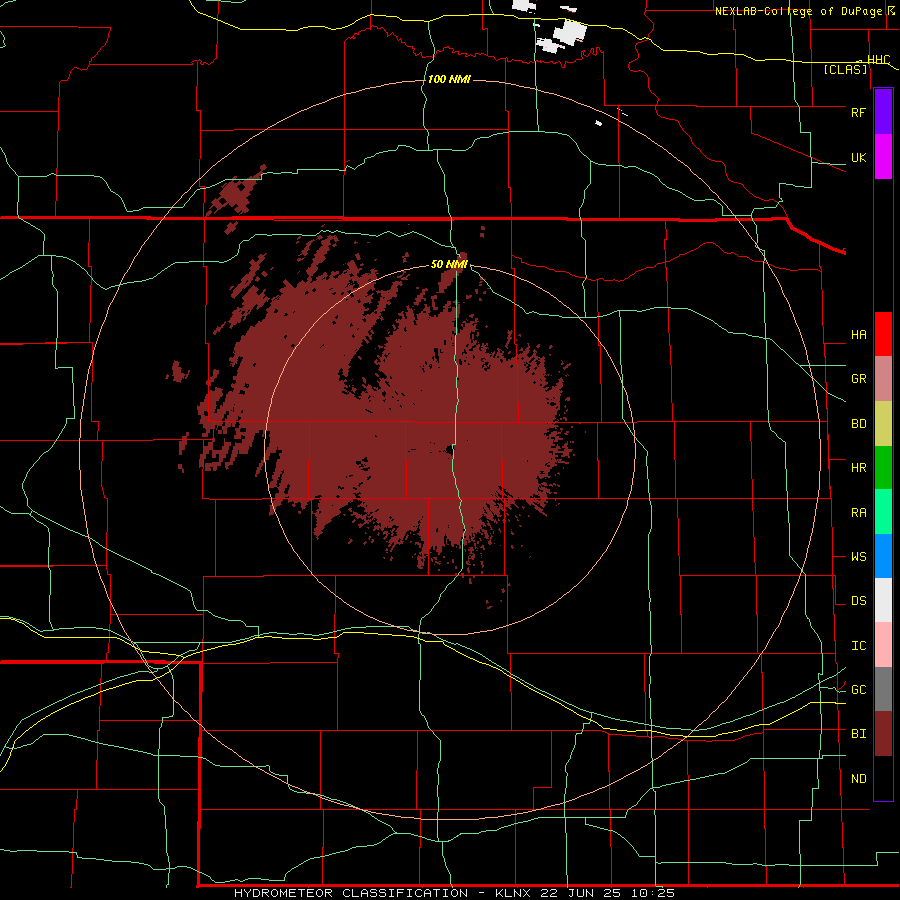Click the RF legend label
Viewport: 900px width, 900px height.
[x=858, y=112]
